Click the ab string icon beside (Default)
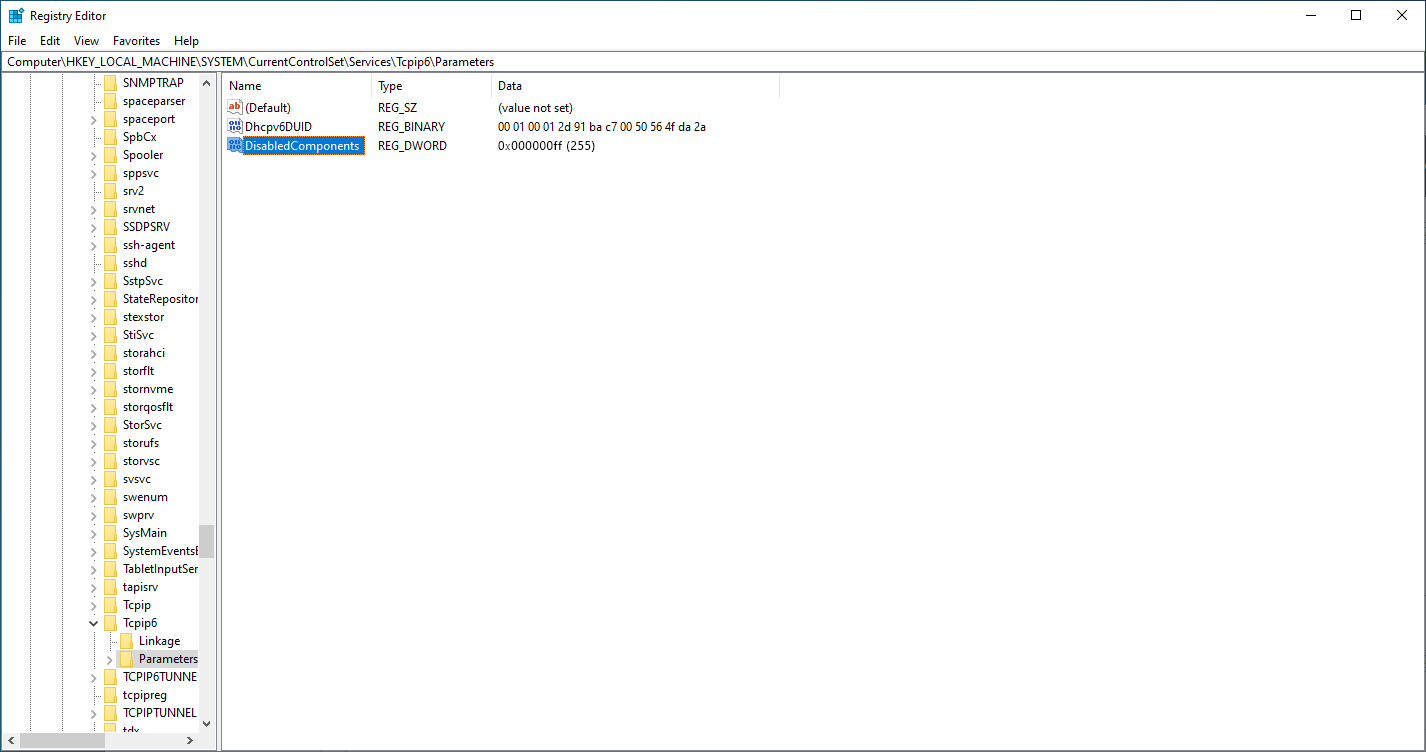Screen dimensions: 1426x752 pos(234,107)
